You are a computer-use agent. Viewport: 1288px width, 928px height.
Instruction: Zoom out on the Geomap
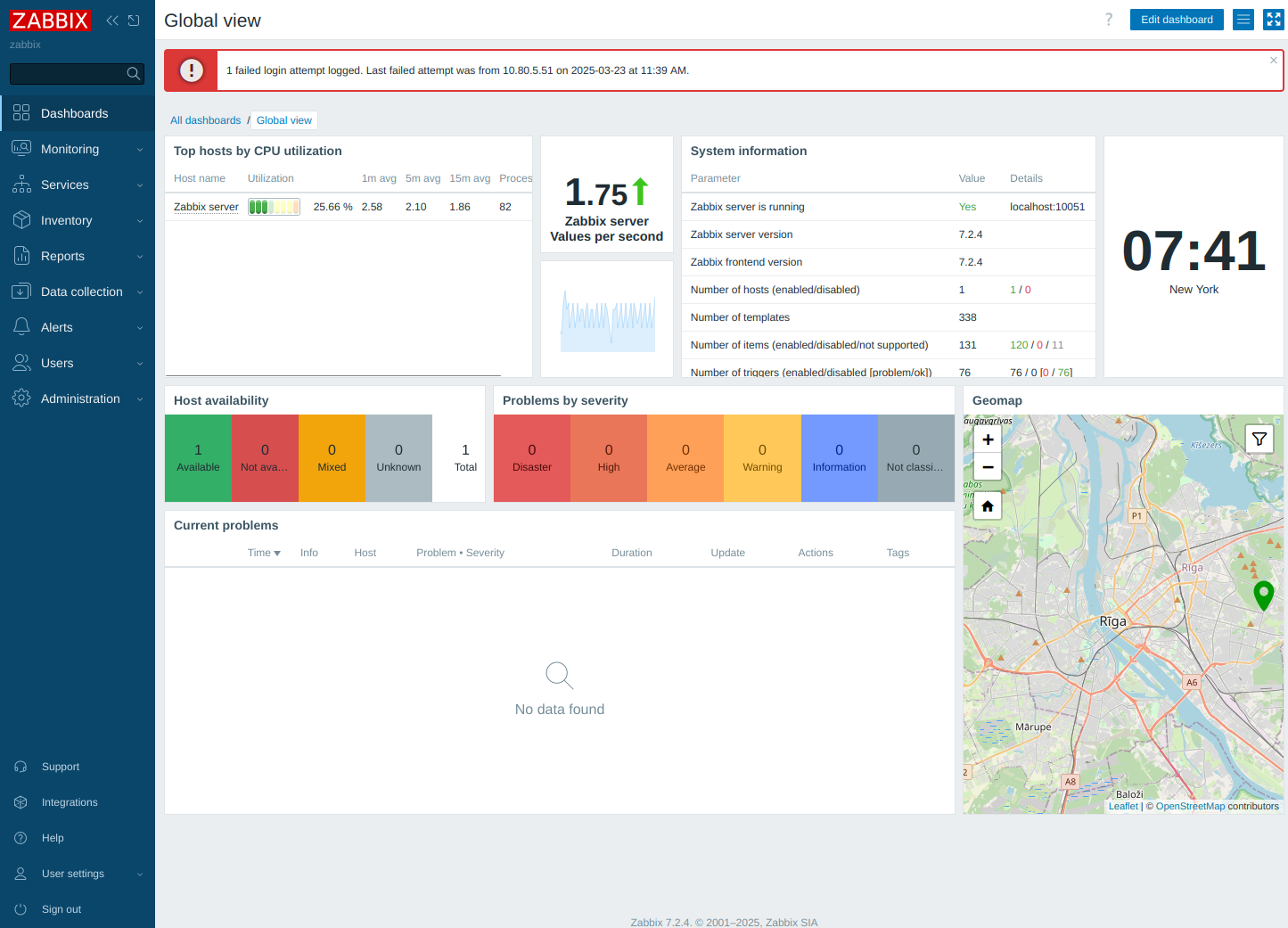tap(988, 467)
